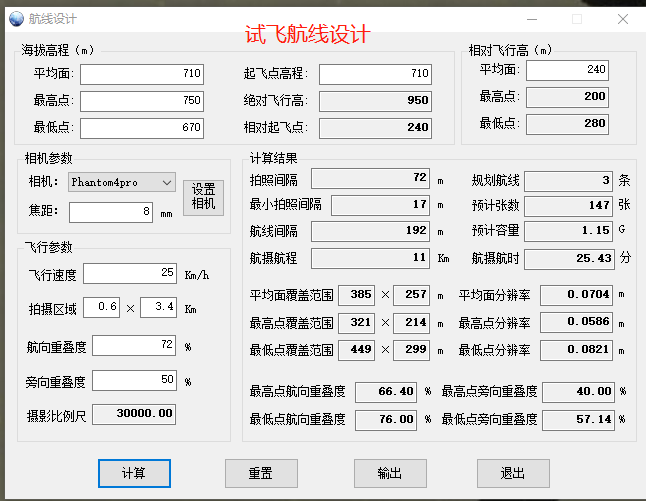Click the 输出 button
646x501 pixels.
click(390, 473)
